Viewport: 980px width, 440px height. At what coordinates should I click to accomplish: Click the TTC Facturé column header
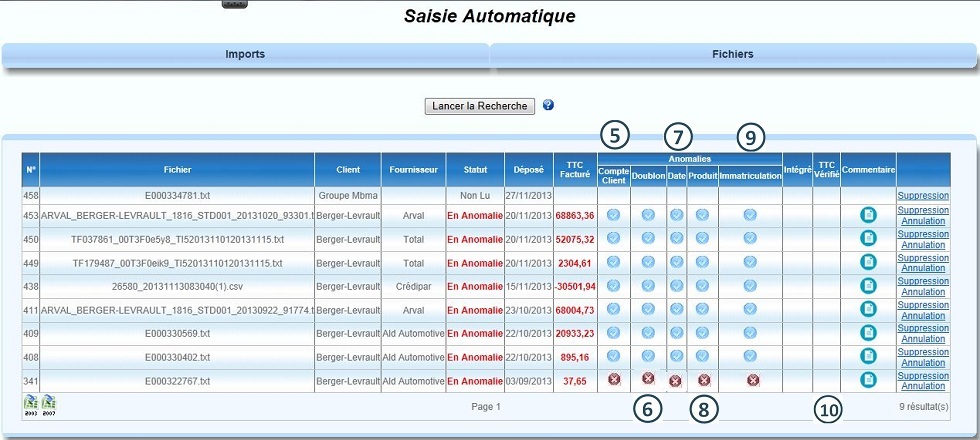575,169
